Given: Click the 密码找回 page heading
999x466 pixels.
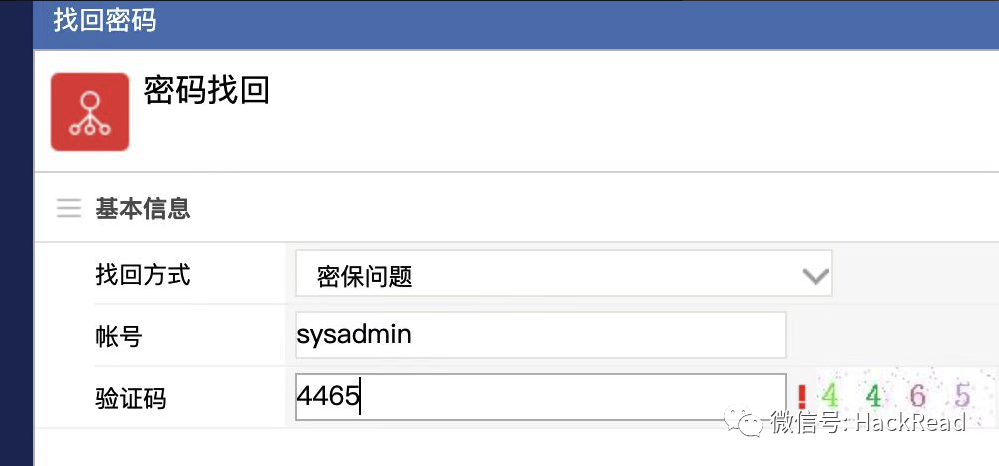Looking at the screenshot, I should (x=207, y=91).
